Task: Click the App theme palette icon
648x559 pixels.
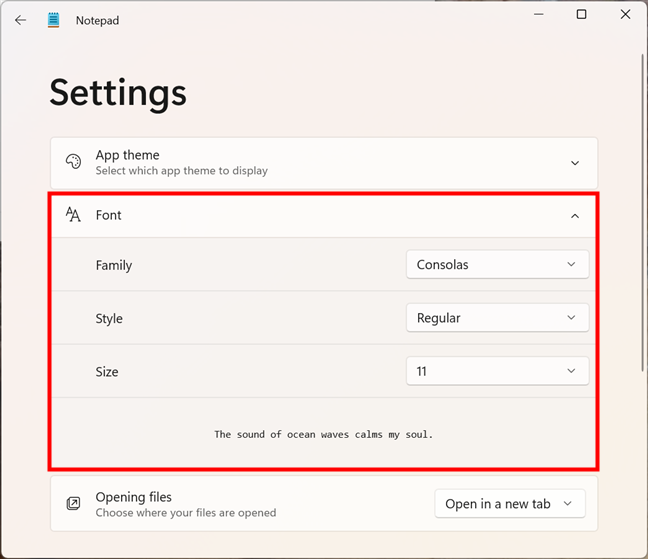Action: pyautogui.click(x=73, y=162)
